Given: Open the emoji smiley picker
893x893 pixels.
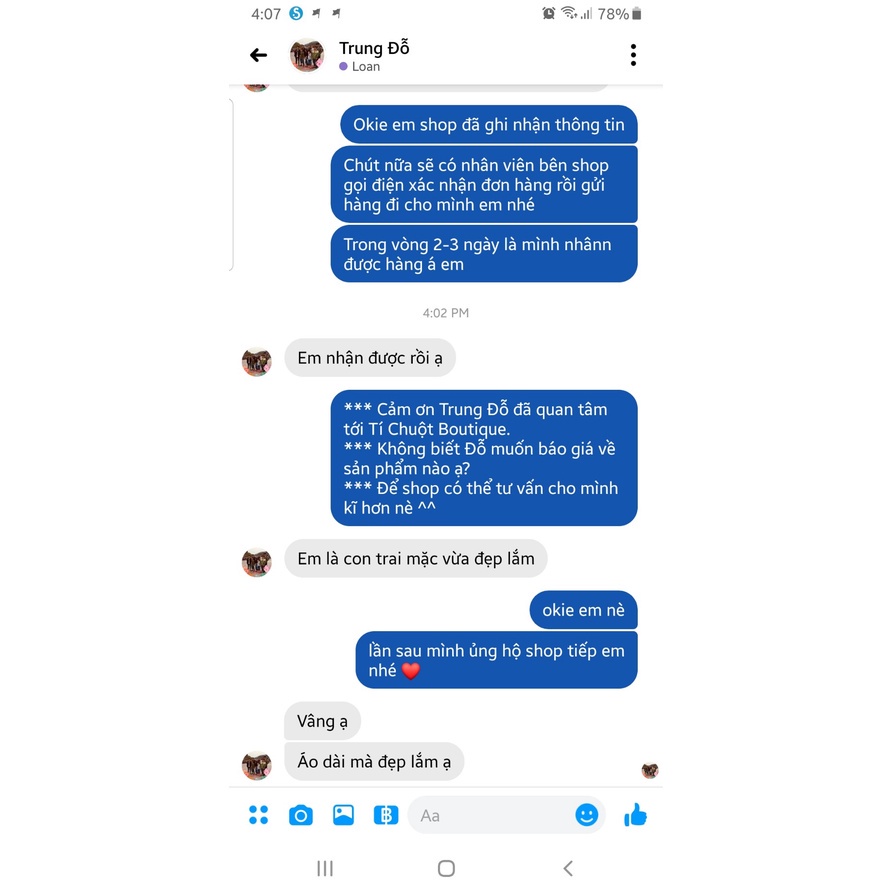Looking at the screenshot, I should pos(587,815).
